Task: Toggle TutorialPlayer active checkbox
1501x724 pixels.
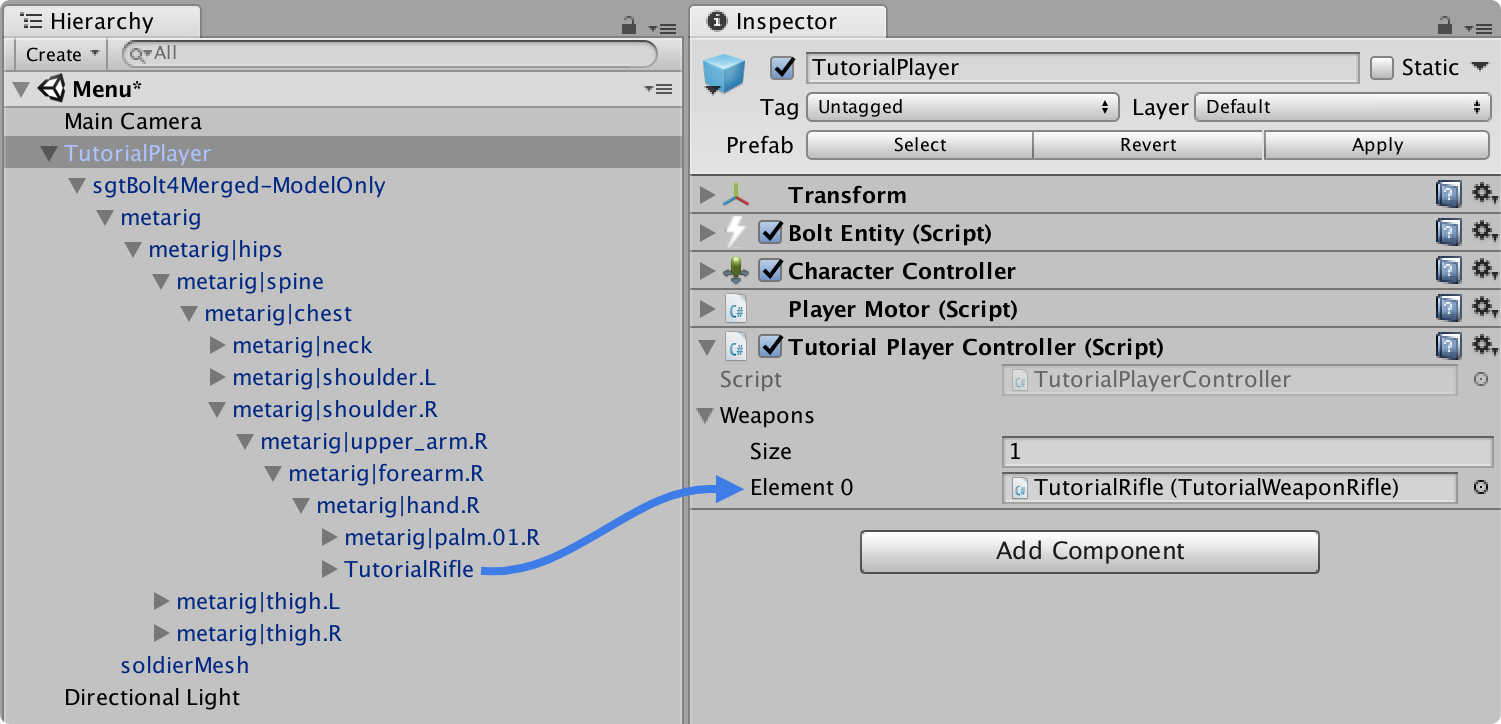Action: tap(782, 68)
